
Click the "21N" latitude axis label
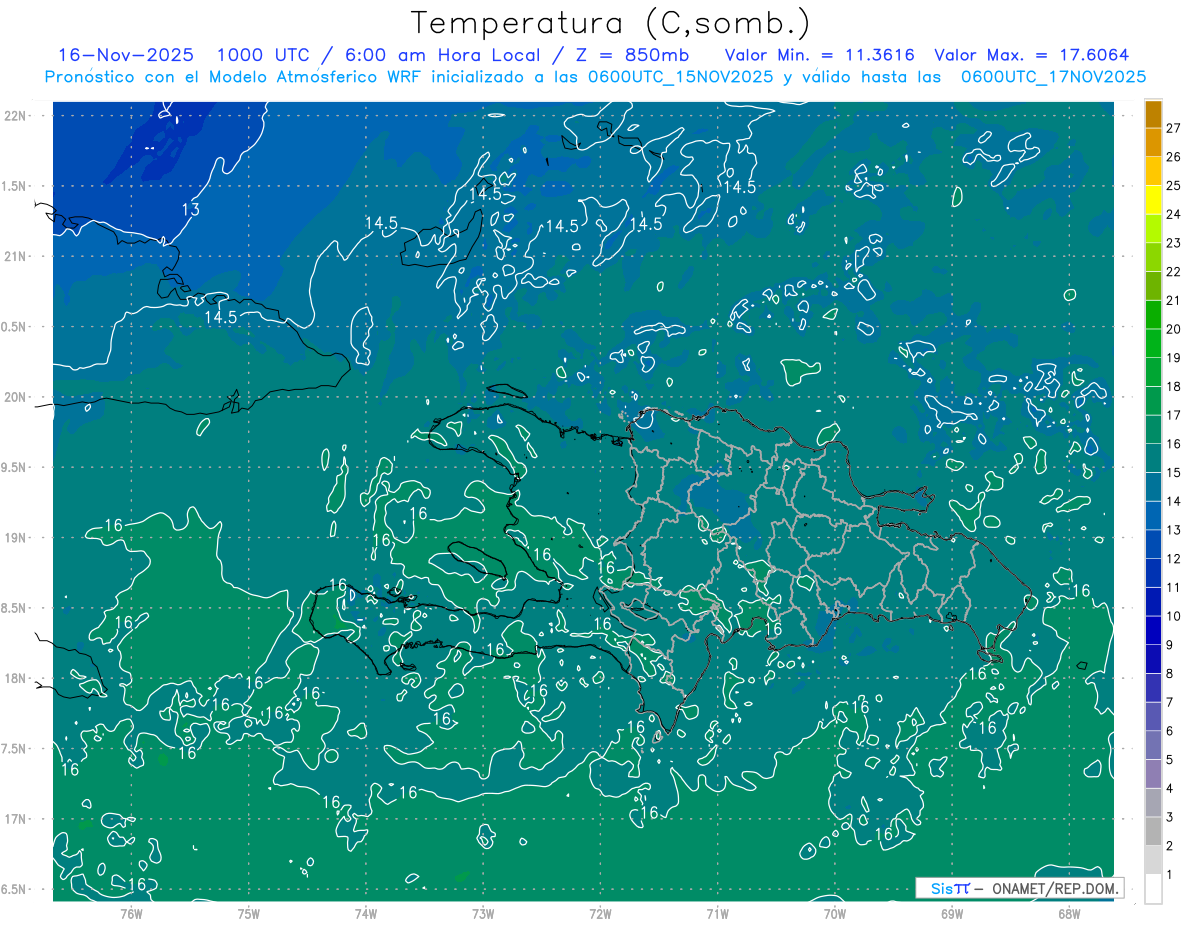pyautogui.click(x=17, y=256)
